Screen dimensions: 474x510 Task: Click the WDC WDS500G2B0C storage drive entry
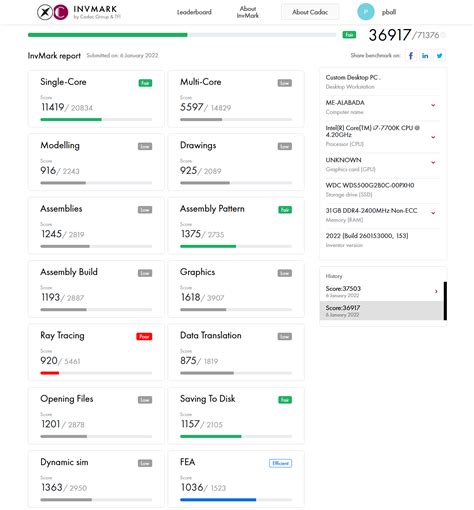point(383,189)
